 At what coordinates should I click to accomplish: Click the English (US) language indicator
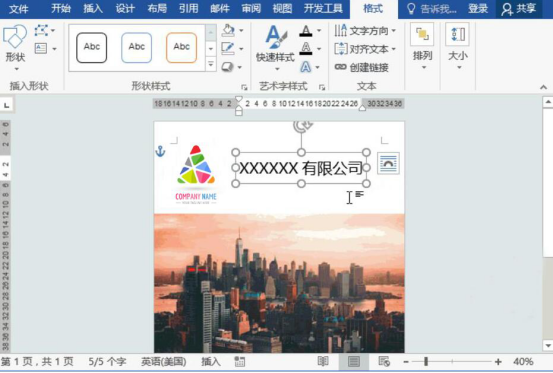click(164, 362)
